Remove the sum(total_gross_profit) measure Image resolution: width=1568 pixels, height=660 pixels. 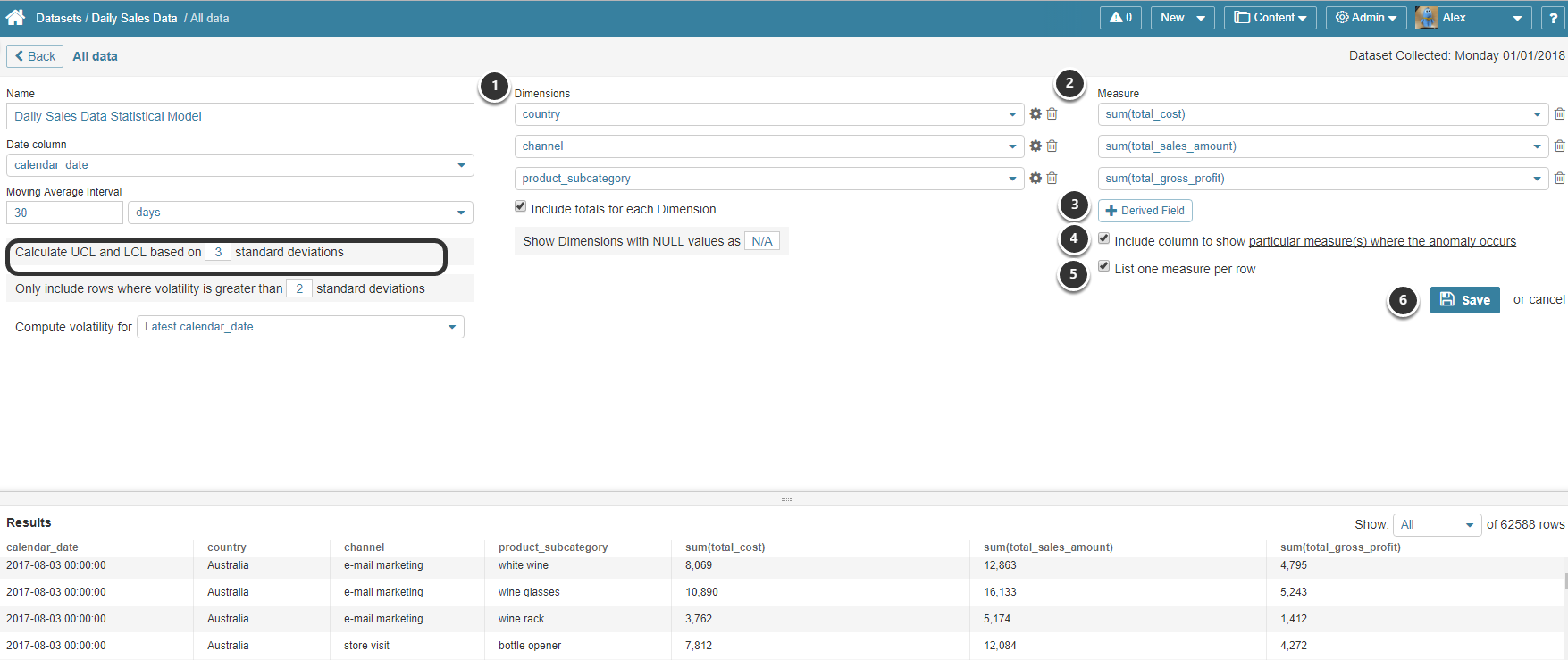[x=1559, y=179]
